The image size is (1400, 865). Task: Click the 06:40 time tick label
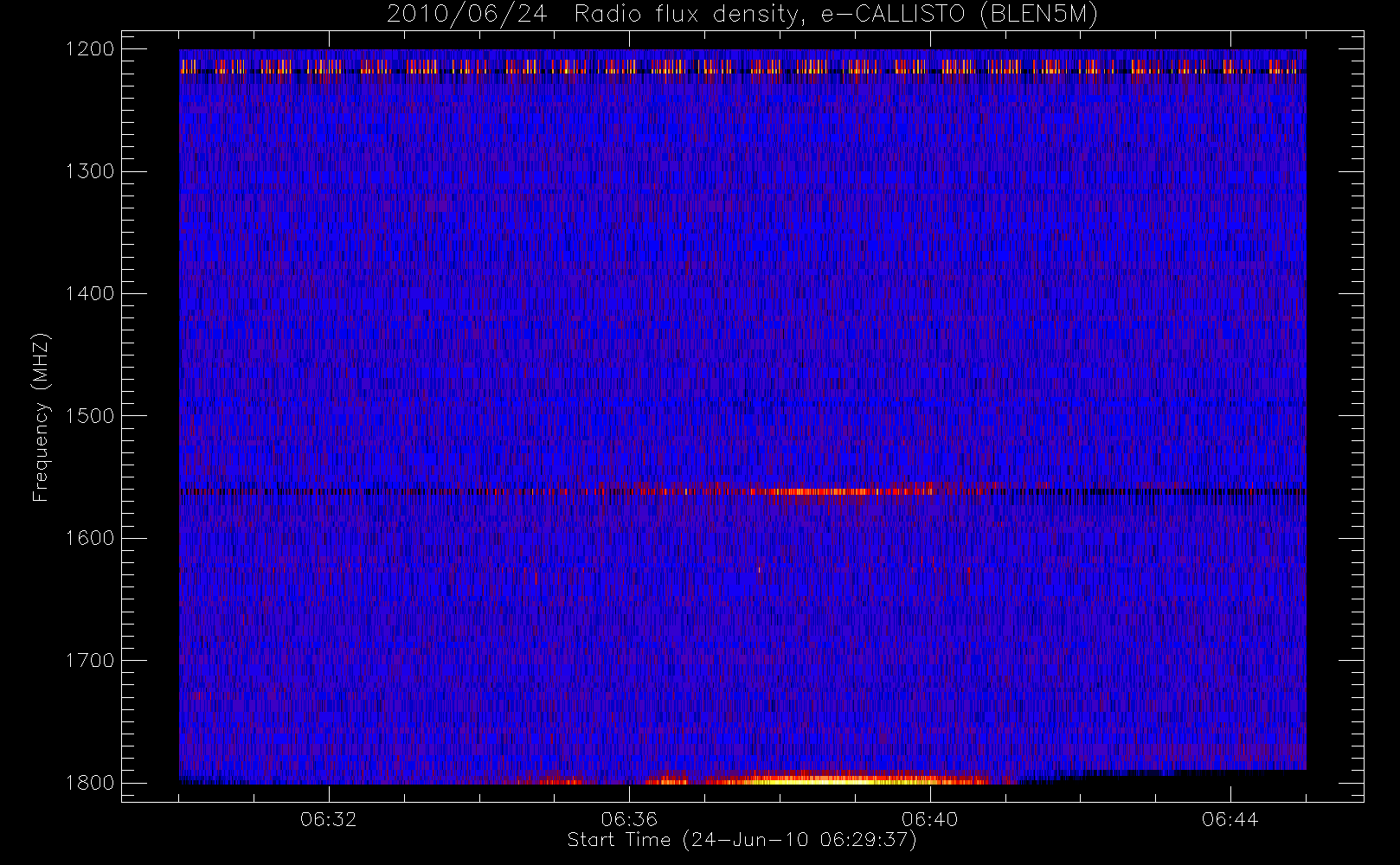point(929,819)
